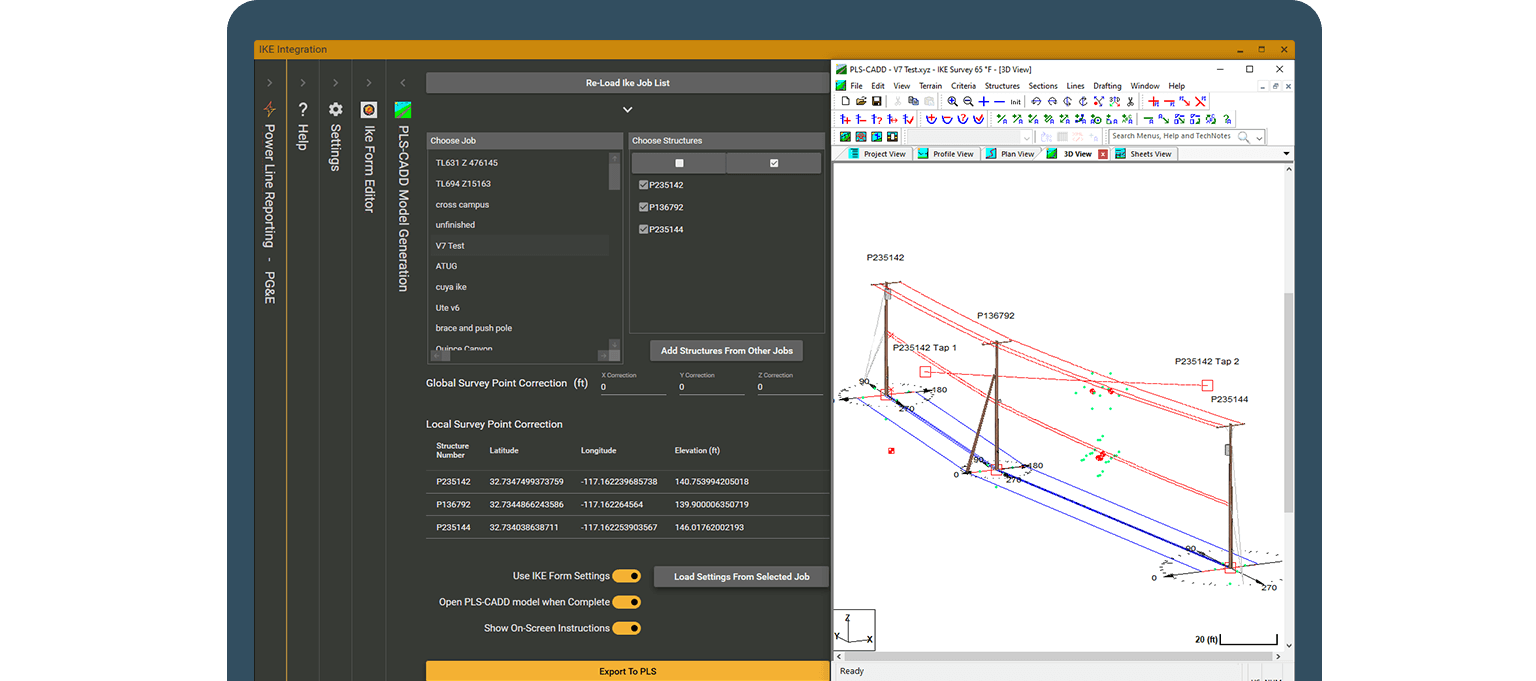This screenshot has height=681, width=1536.
Task: Save the project with the floppy disk icon
Action: pyautogui.click(x=877, y=101)
